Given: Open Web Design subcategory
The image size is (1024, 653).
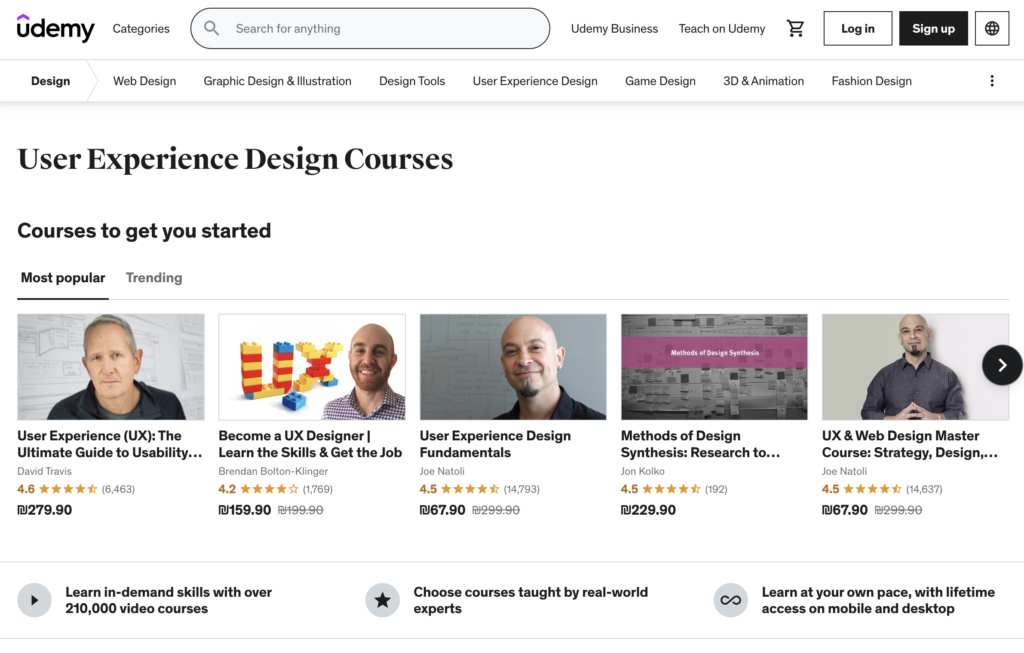Looking at the screenshot, I should (144, 81).
